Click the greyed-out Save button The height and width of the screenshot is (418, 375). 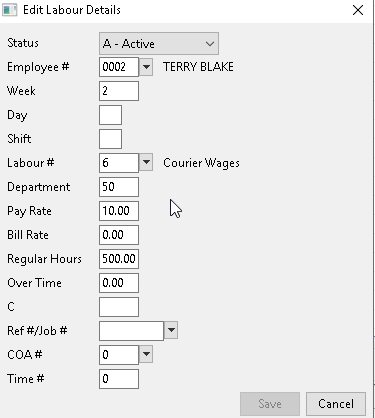tap(270, 404)
